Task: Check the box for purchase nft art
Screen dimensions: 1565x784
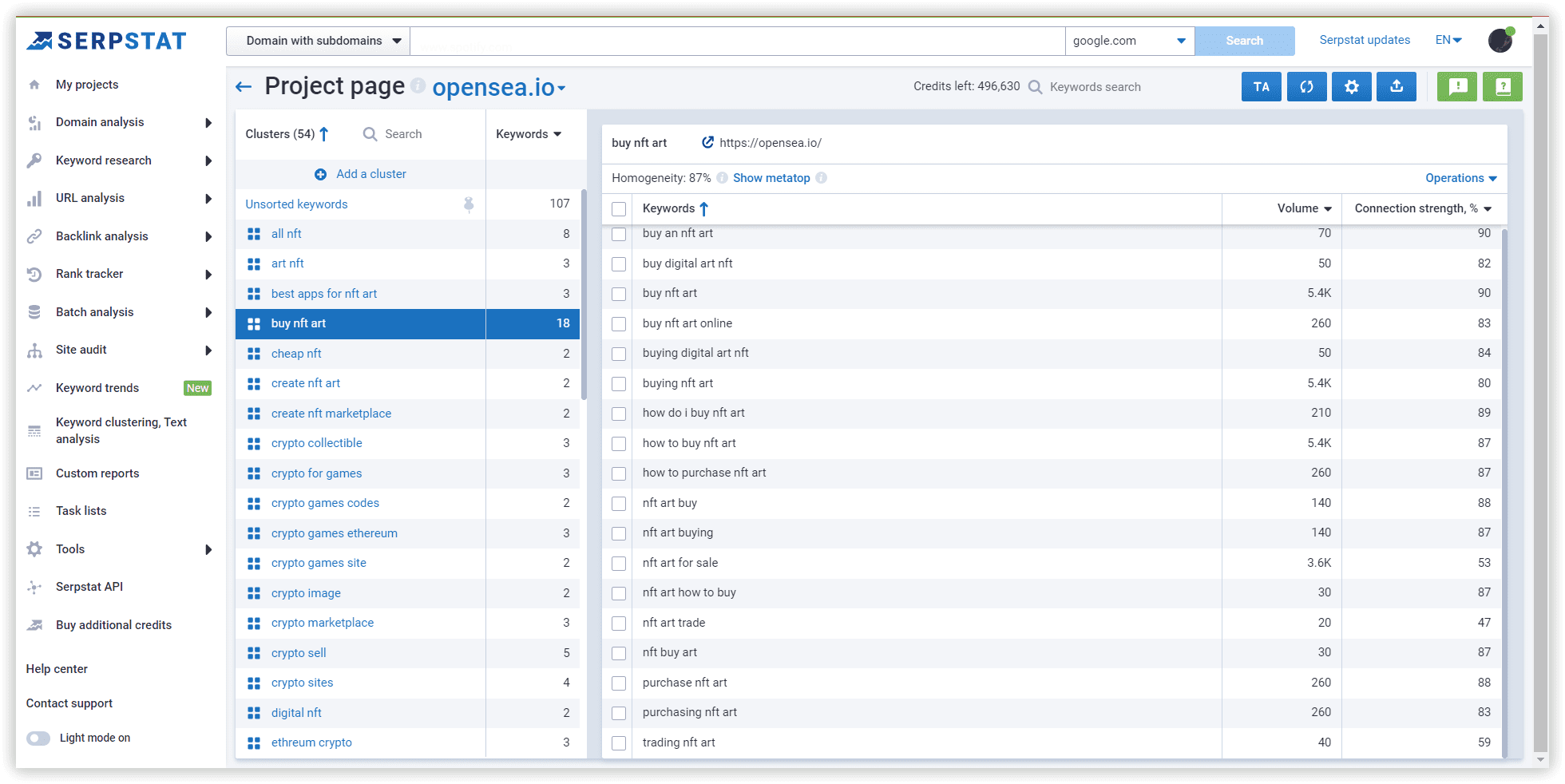Action: tap(619, 683)
